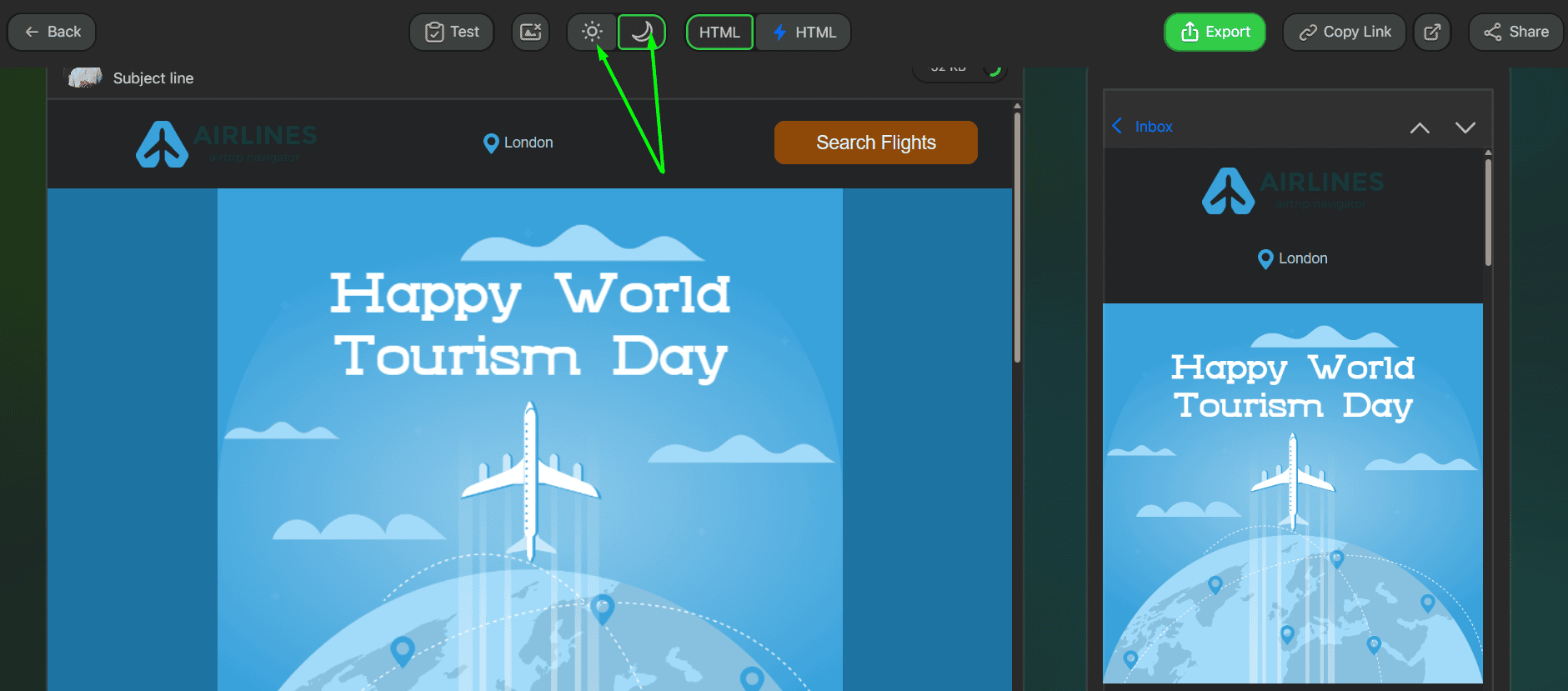Open preview in new window icon

pos(1432,32)
